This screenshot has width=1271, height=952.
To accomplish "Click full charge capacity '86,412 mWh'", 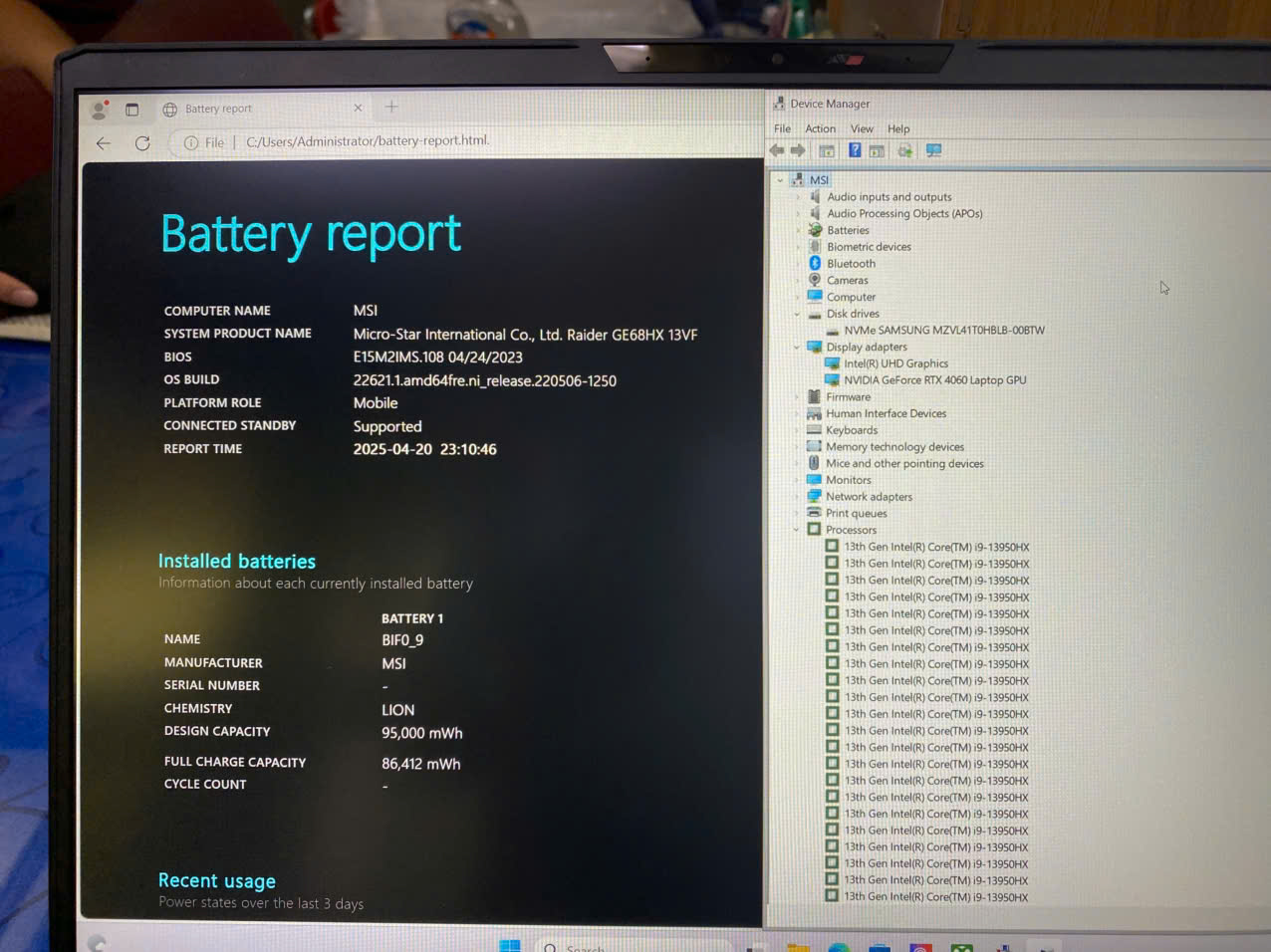I will [420, 764].
